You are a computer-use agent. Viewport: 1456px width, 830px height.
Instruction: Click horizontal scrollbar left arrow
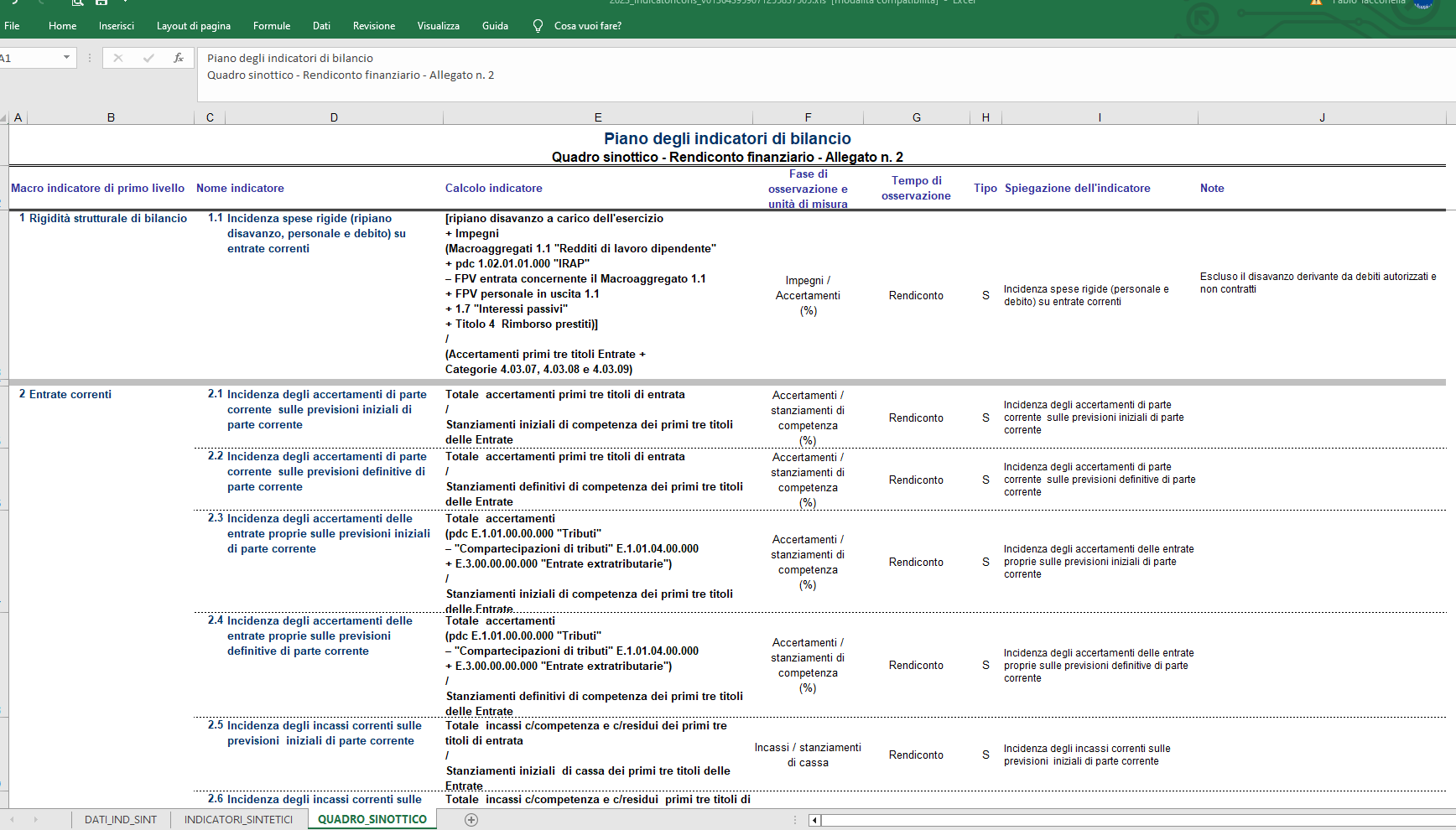tap(814, 820)
